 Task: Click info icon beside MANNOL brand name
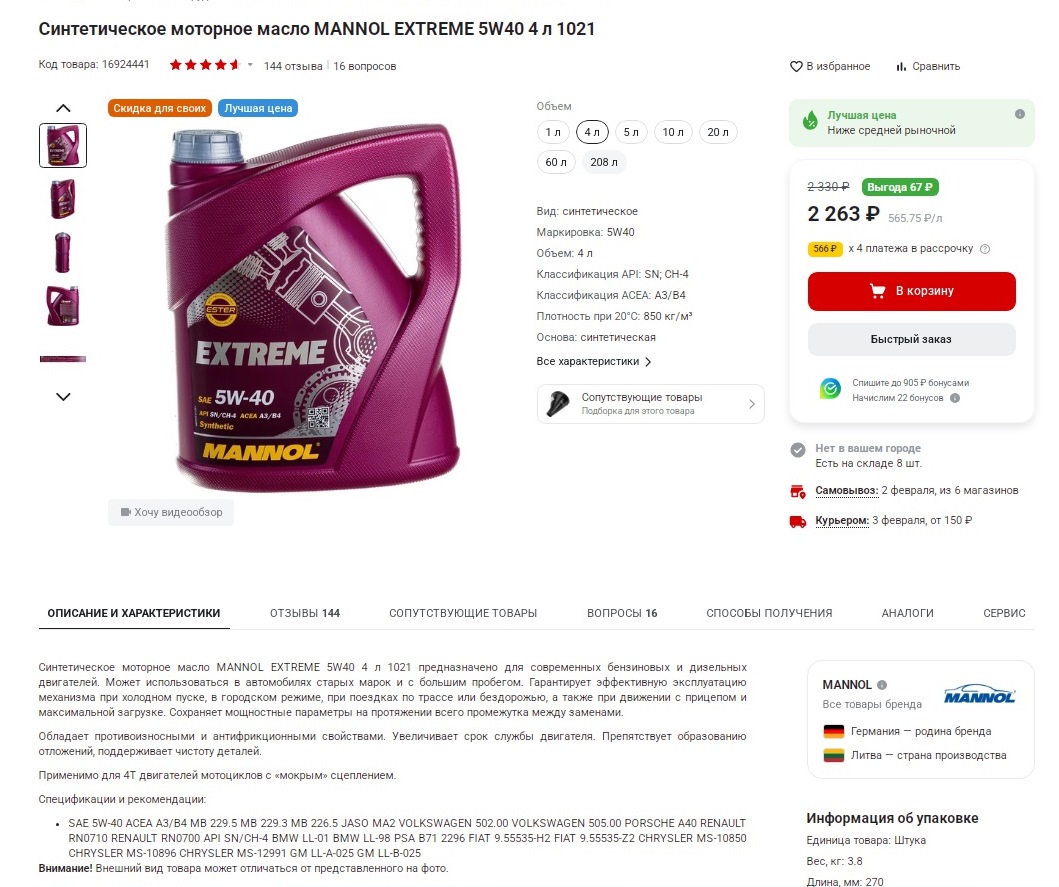[x=882, y=684]
